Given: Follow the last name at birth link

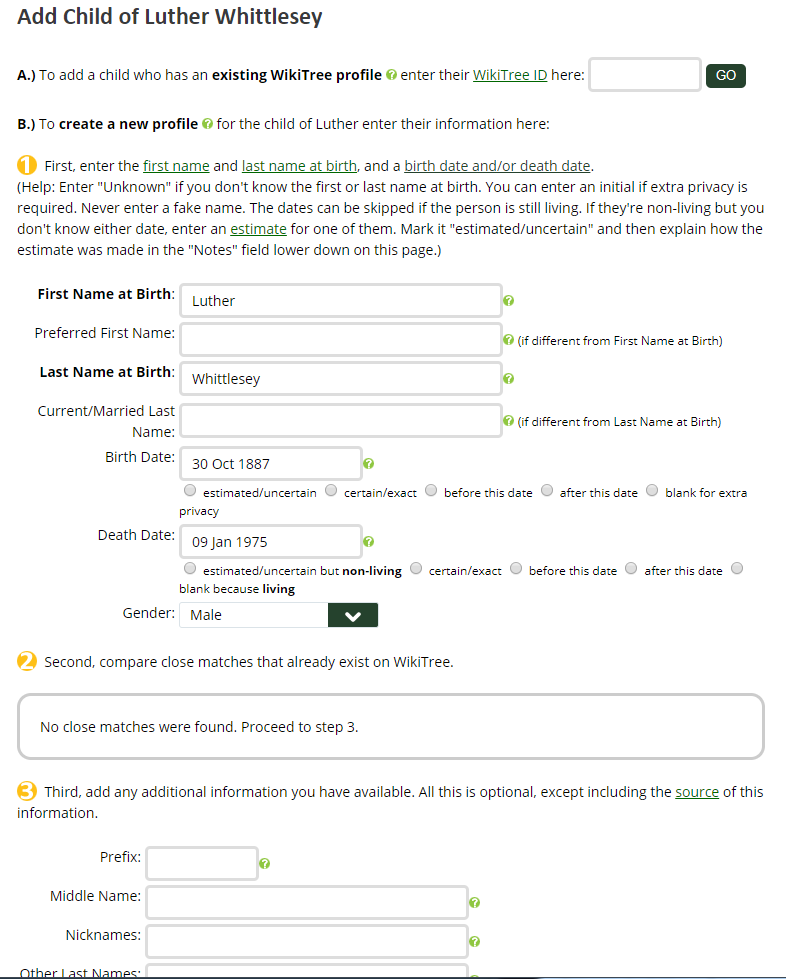Looking at the screenshot, I should coord(299,166).
